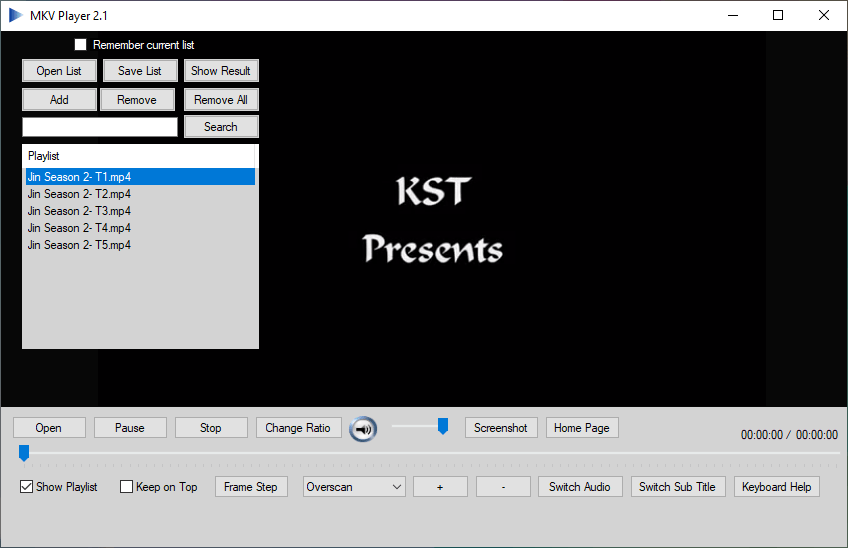Image resolution: width=848 pixels, height=548 pixels.
Task: Select Jin Season 2- T3.mp4 in playlist
Action: coord(79,211)
